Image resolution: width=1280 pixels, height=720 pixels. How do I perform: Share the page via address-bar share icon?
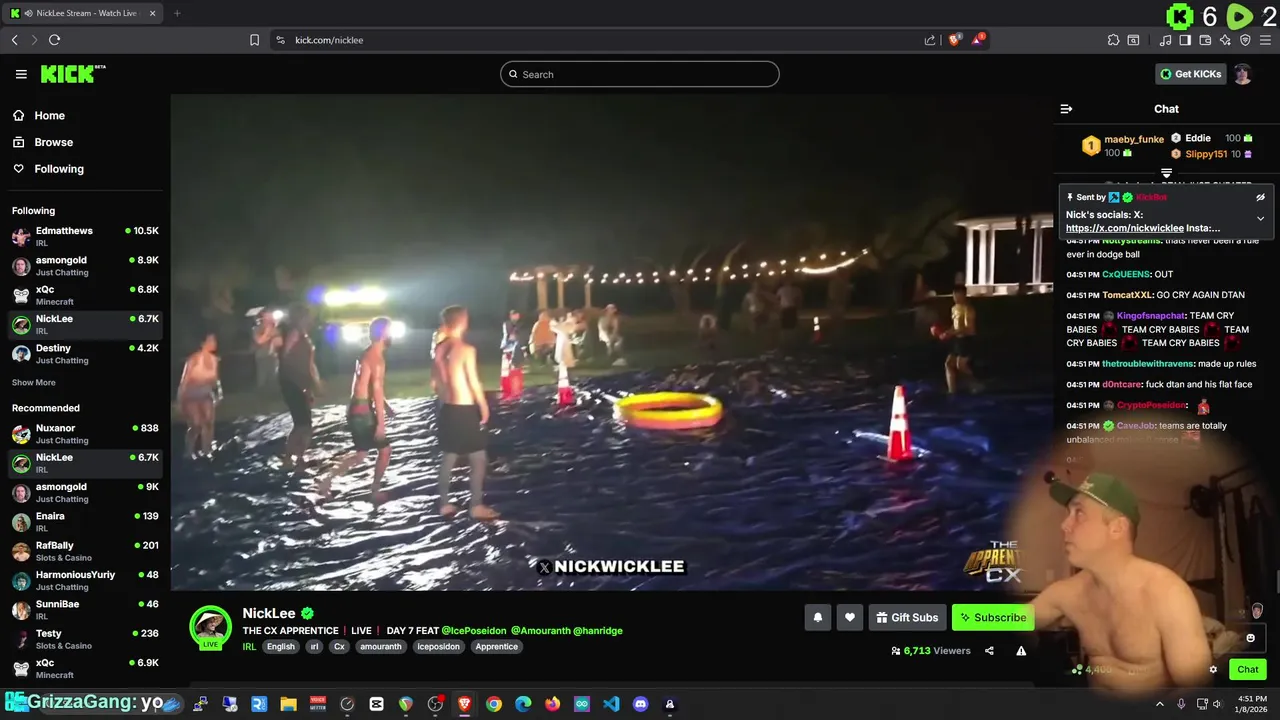(x=930, y=40)
